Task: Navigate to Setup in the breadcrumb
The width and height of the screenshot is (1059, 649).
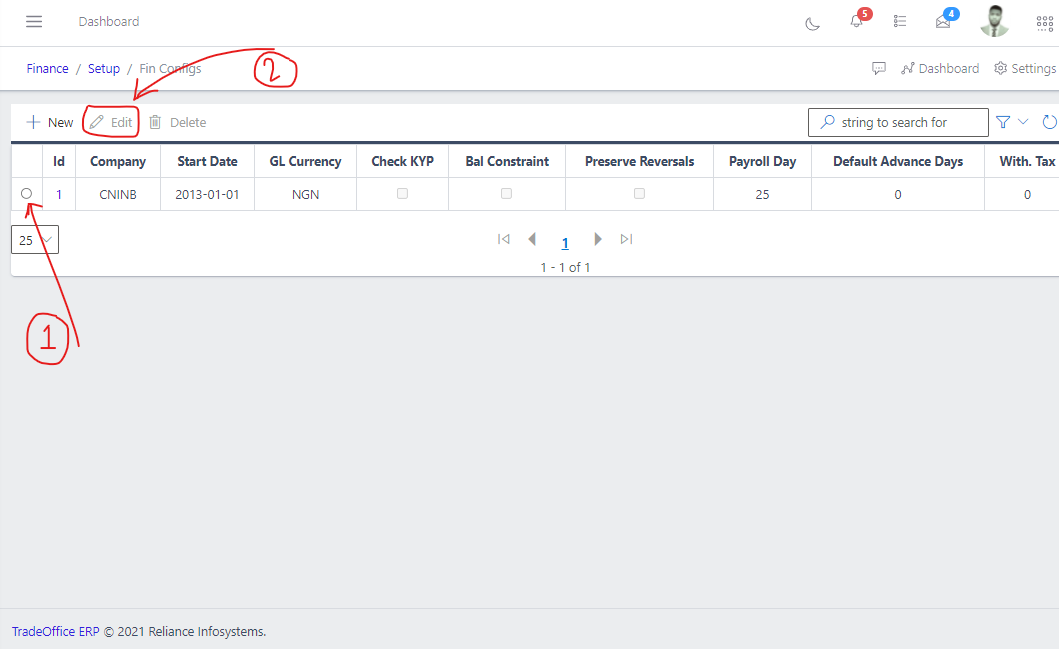Action: pos(104,68)
